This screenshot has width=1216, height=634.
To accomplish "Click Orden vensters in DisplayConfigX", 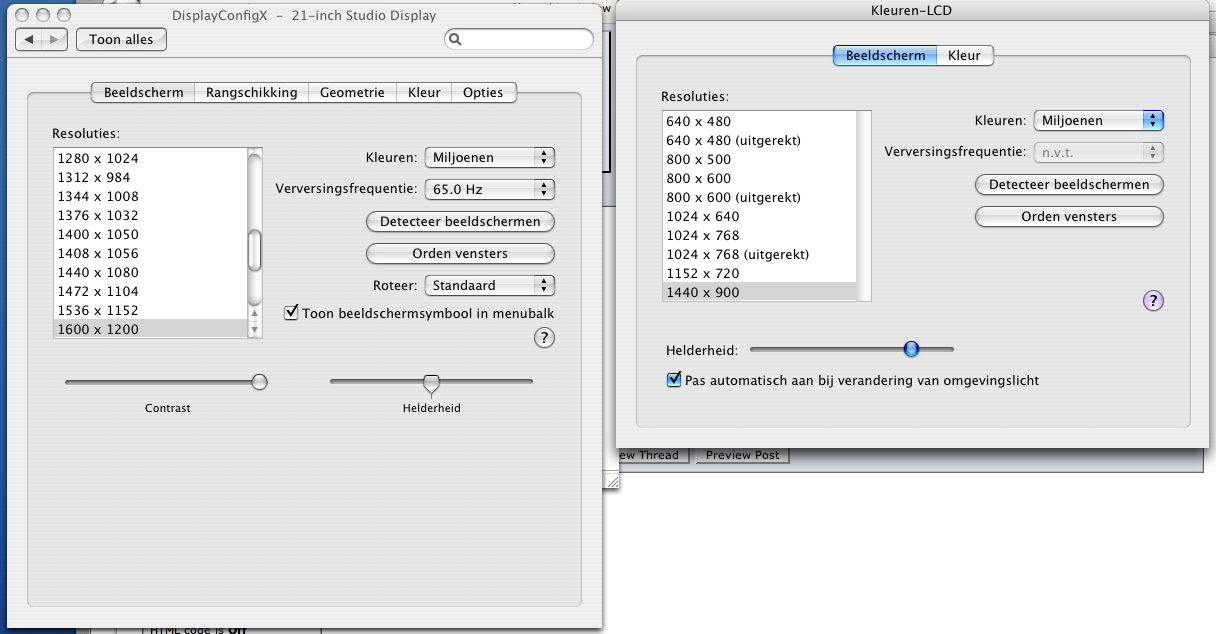I will [x=460, y=253].
